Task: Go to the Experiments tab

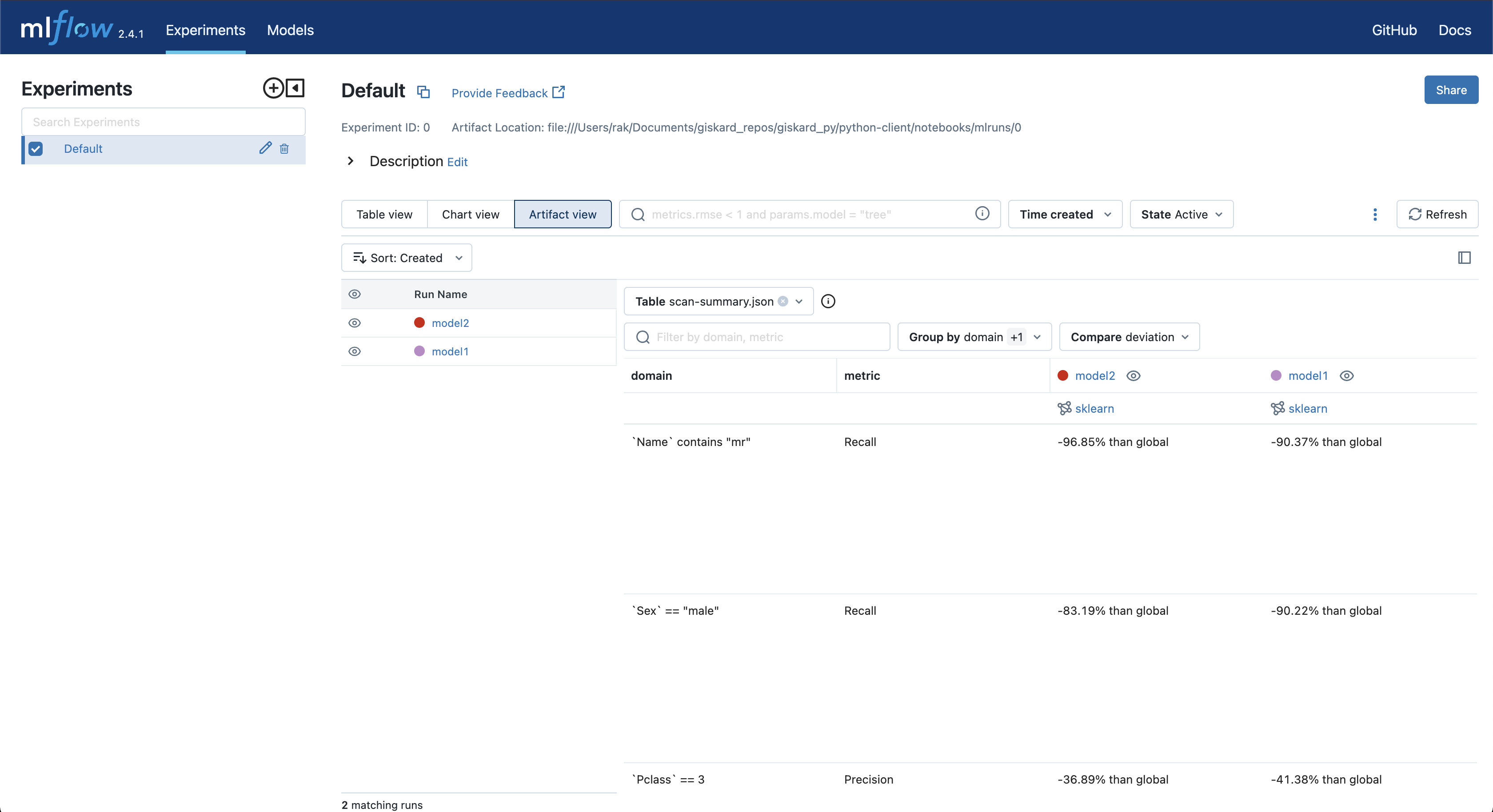Action: pos(206,30)
